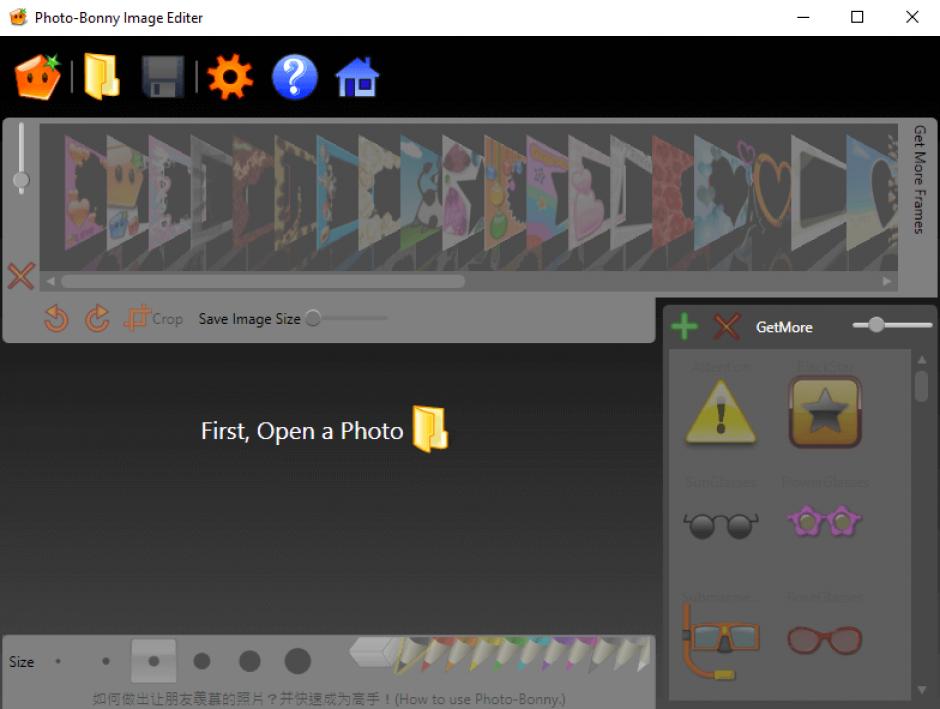940x709 pixels.
Task: Choose the yellow warning Attention sticker
Action: (721, 411)
